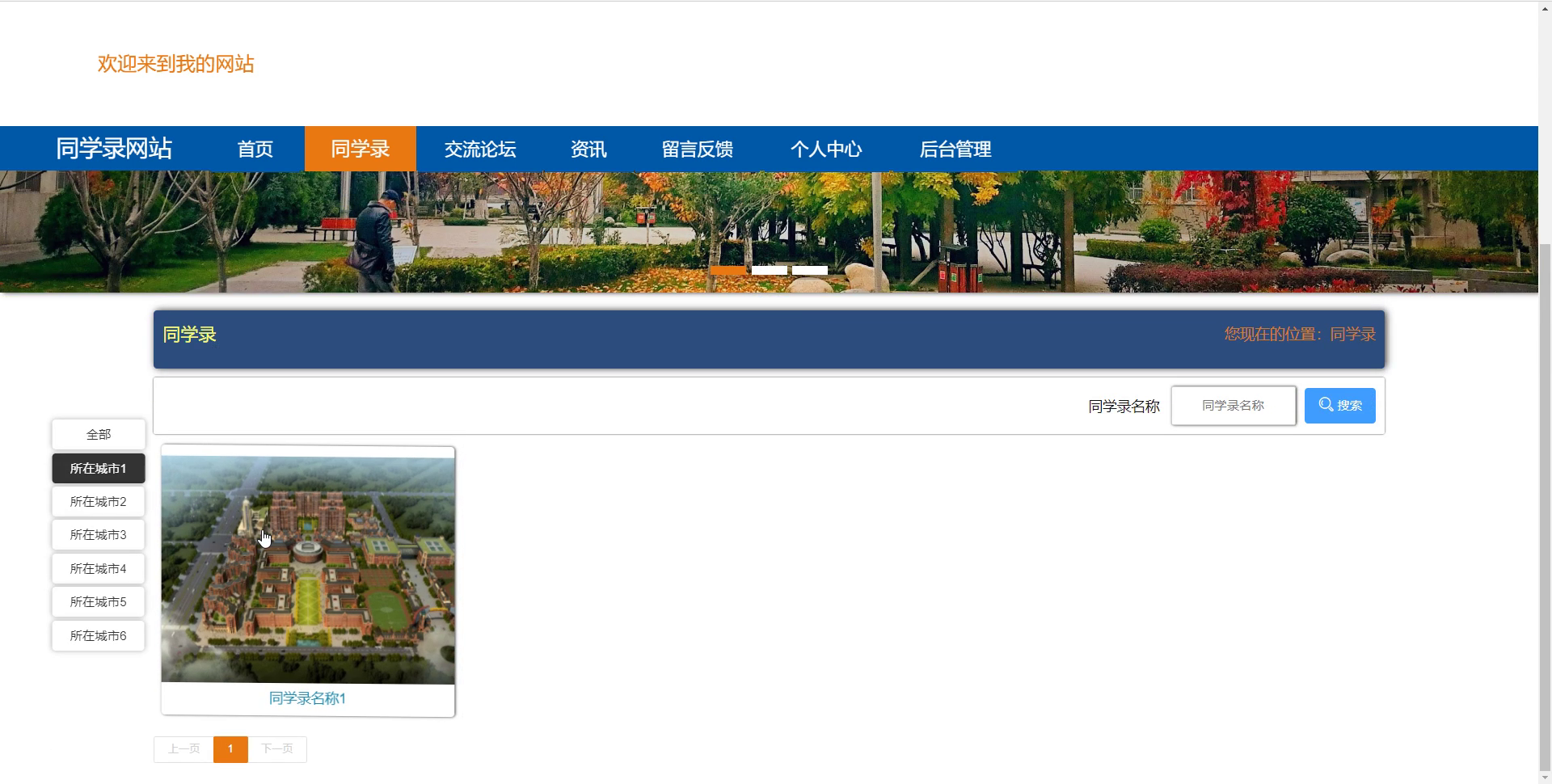Open the 首页 navigation item
Image resolution: width=1552 pixels, height=784 pixels.
tap(255, 149)
